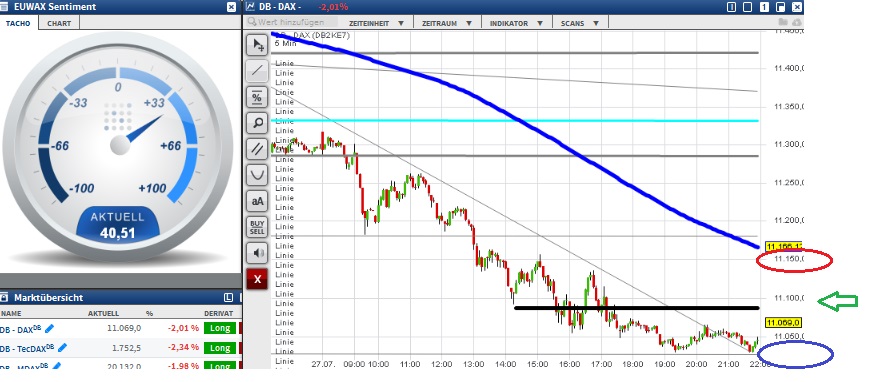Image resolution: width=873 pixels, height=382 pixels.
Task: Click the Long button for DB - TecDAX
Action: pyautogui.click(x=219, y=347)
